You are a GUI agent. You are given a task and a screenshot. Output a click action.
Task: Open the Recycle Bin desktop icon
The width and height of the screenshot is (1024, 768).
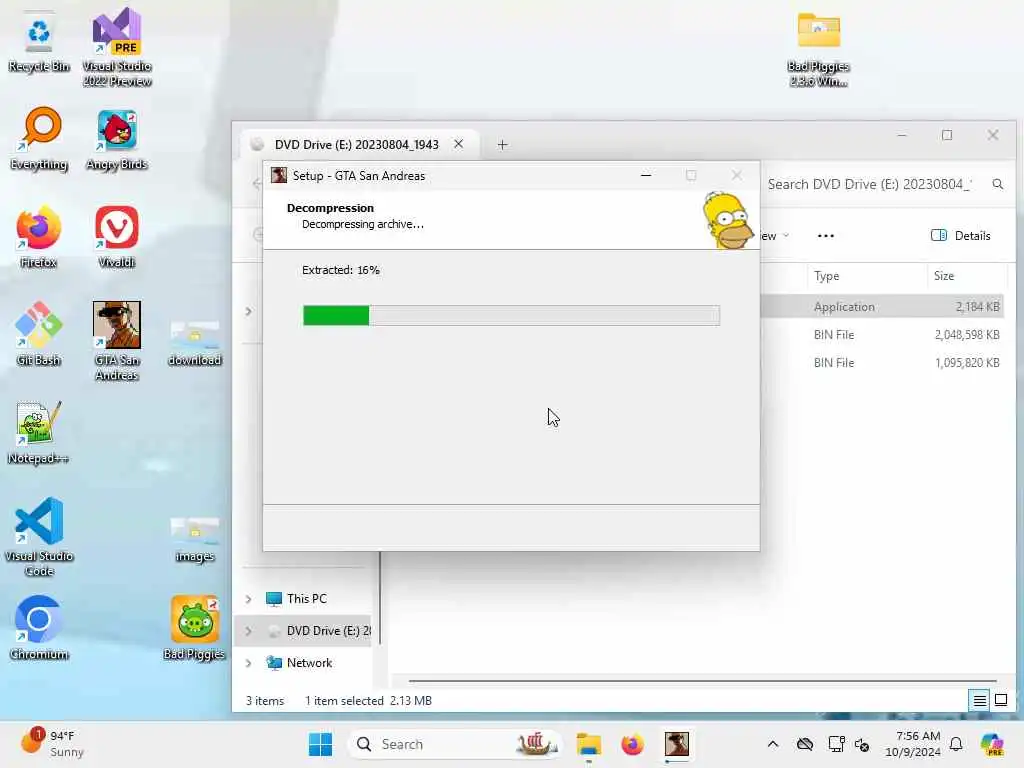[39, 41]
